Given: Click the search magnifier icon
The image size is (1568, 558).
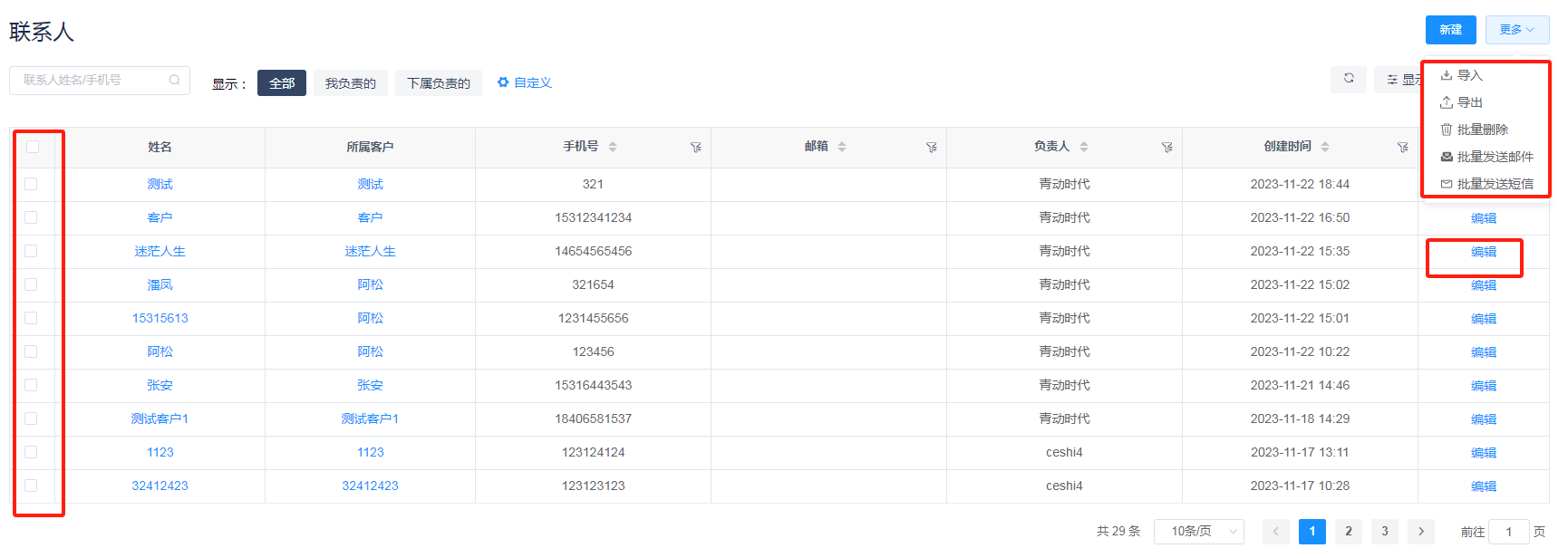Looking at the screenshot, I should [174, 81].
